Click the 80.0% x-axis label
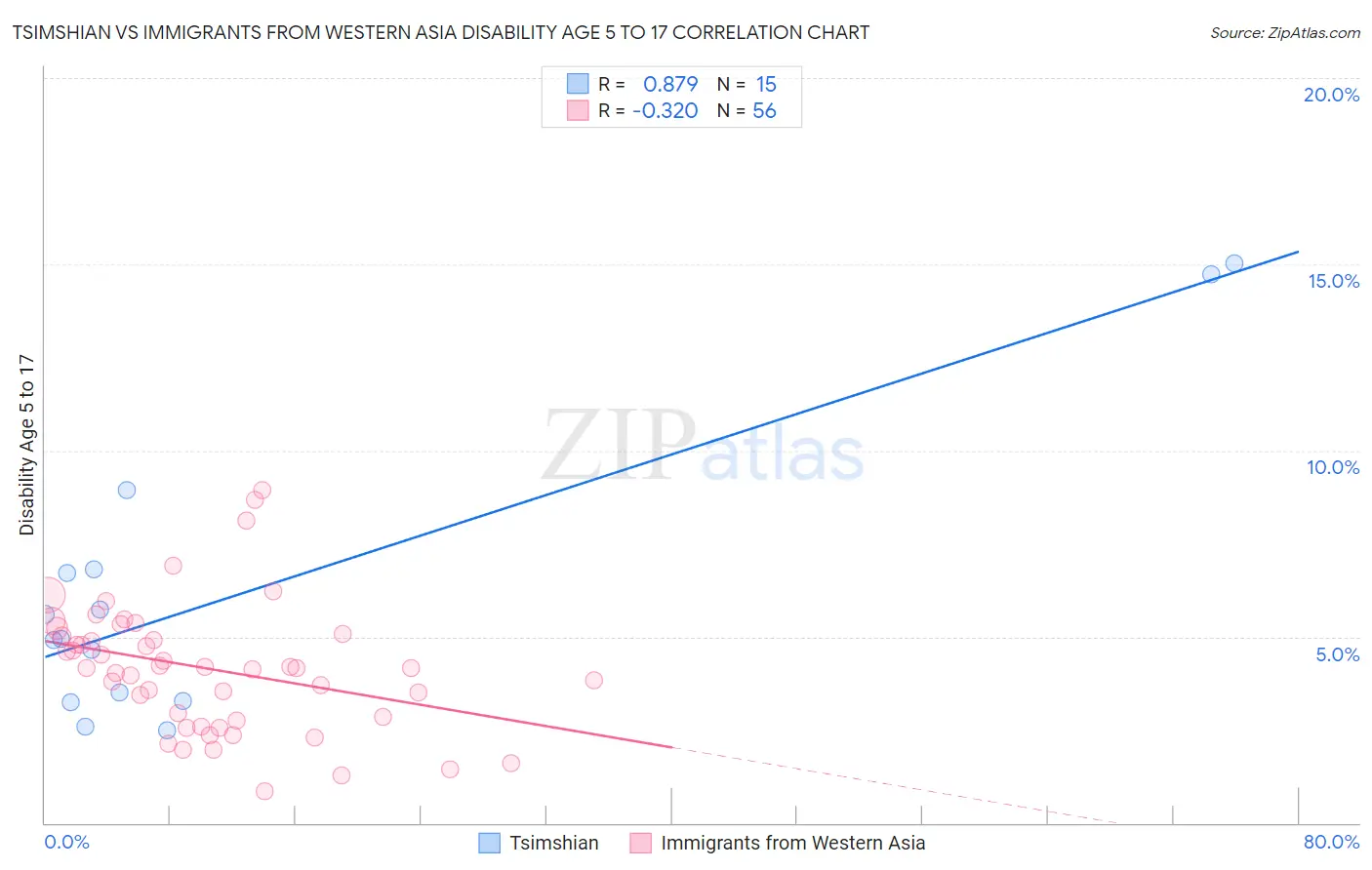Image resolution: width=1372 pixels, height=870 pixels. click(1331, 842)
